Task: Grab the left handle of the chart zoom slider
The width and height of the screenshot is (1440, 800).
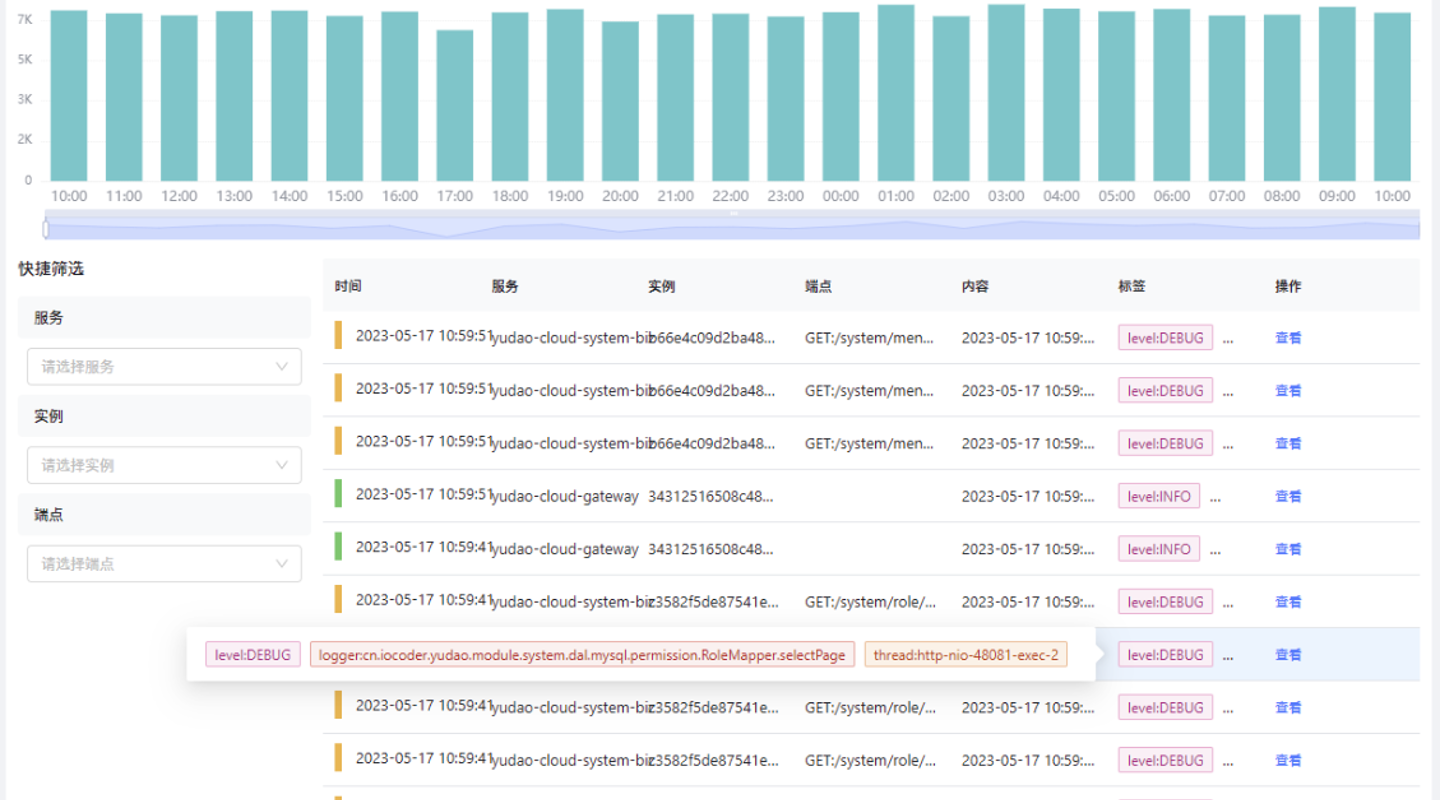Action: pyautogui.click(x=46, y=229)
